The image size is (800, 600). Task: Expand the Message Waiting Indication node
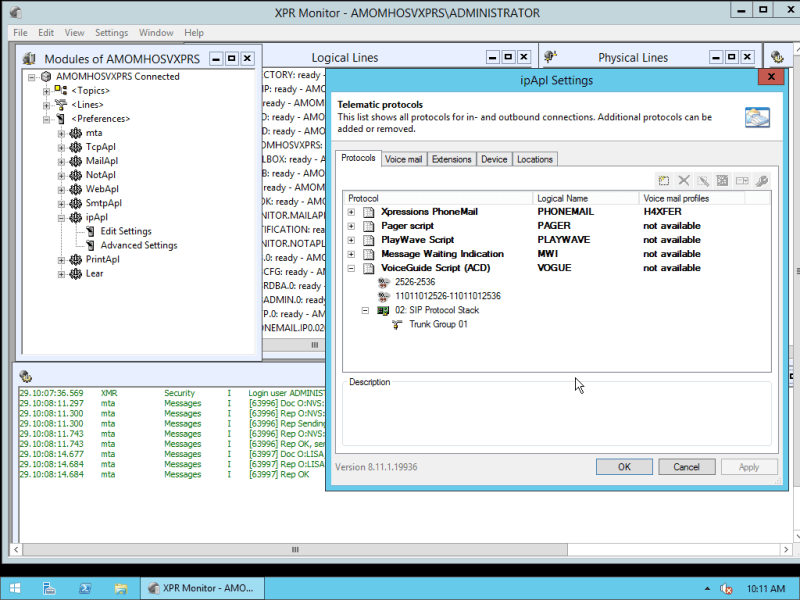click(351, 254)
